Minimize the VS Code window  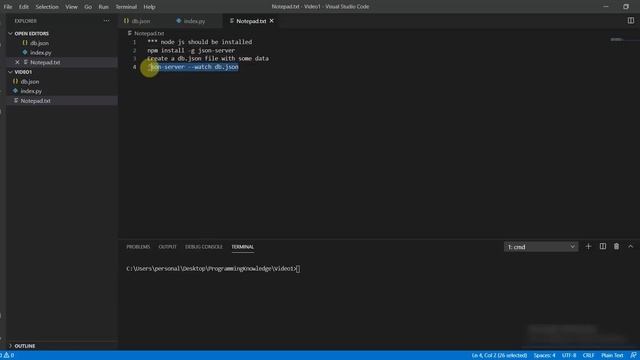coord(606,7)
